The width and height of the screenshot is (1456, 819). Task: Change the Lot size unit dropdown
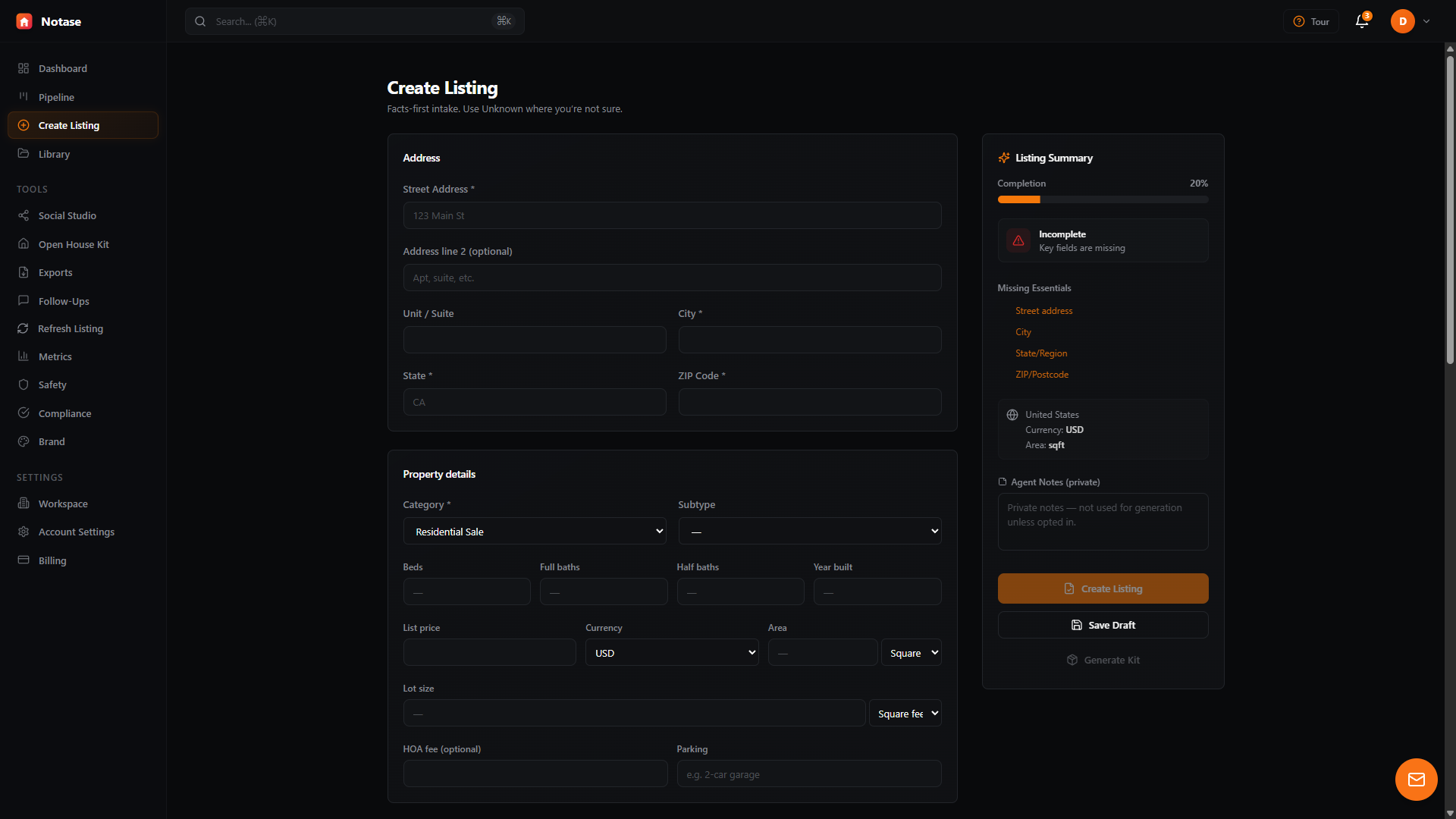coord(905,713)
